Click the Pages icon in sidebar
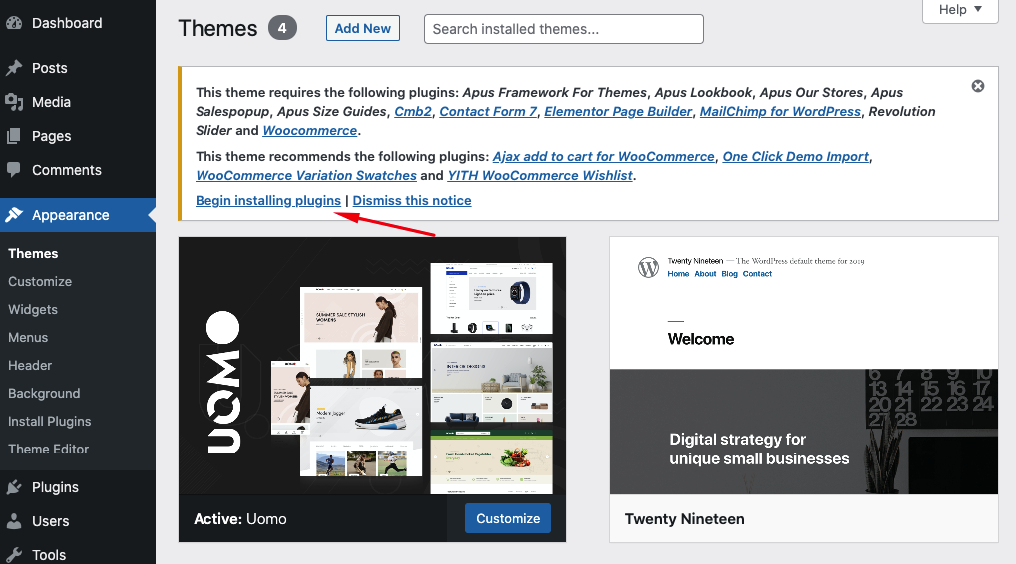The height and width of the screenshot is (564, 1016). 14,136
